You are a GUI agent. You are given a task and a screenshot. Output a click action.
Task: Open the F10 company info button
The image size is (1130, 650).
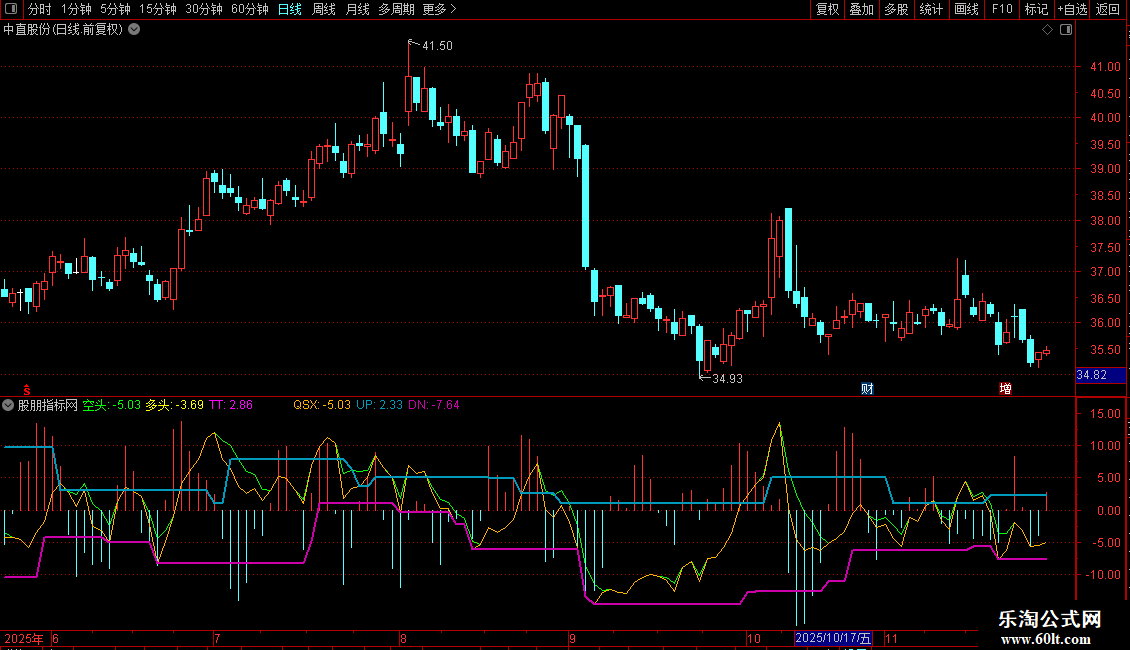pyautogui.click(x=1001, y=9)
